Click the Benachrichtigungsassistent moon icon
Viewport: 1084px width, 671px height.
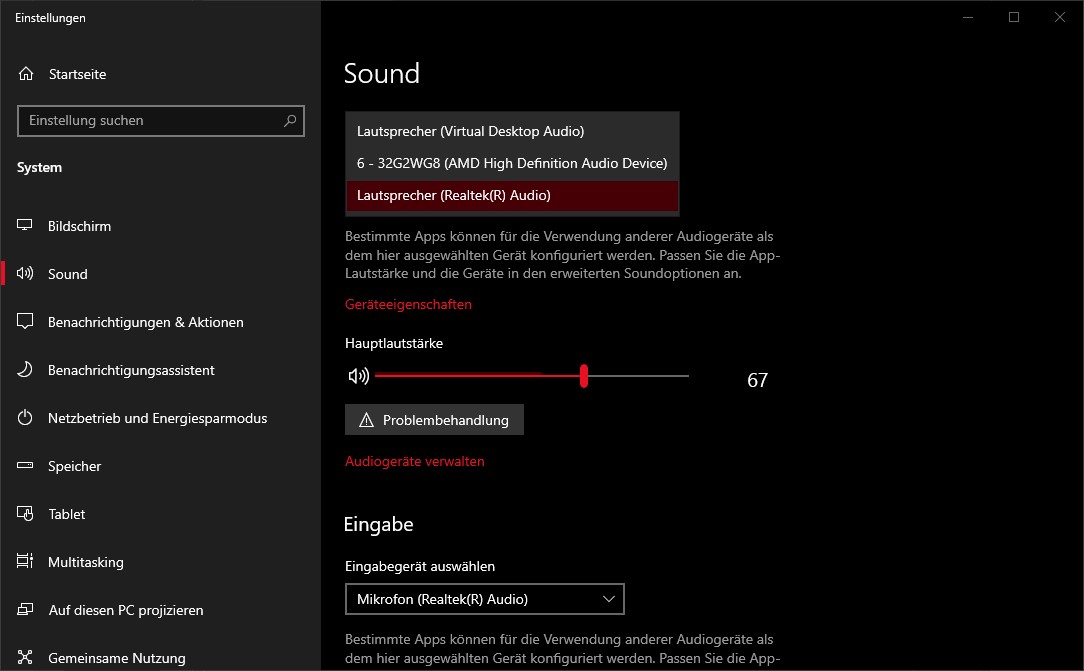26,370
